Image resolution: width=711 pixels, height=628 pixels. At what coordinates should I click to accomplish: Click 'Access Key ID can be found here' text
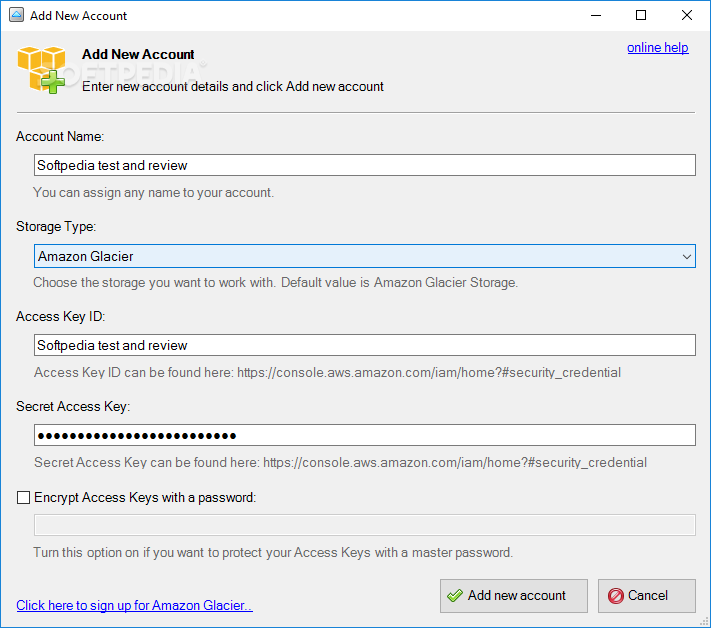pos(327,372)
